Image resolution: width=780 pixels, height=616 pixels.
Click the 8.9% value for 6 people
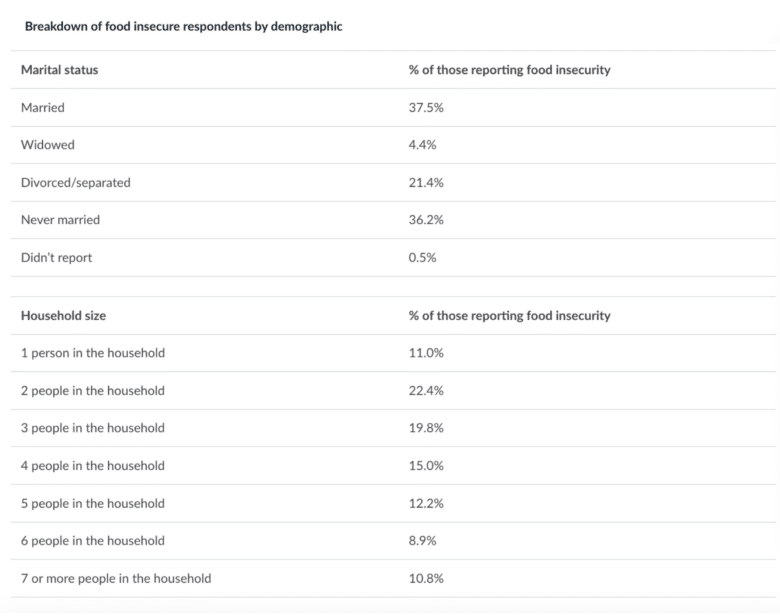point(423,541)
